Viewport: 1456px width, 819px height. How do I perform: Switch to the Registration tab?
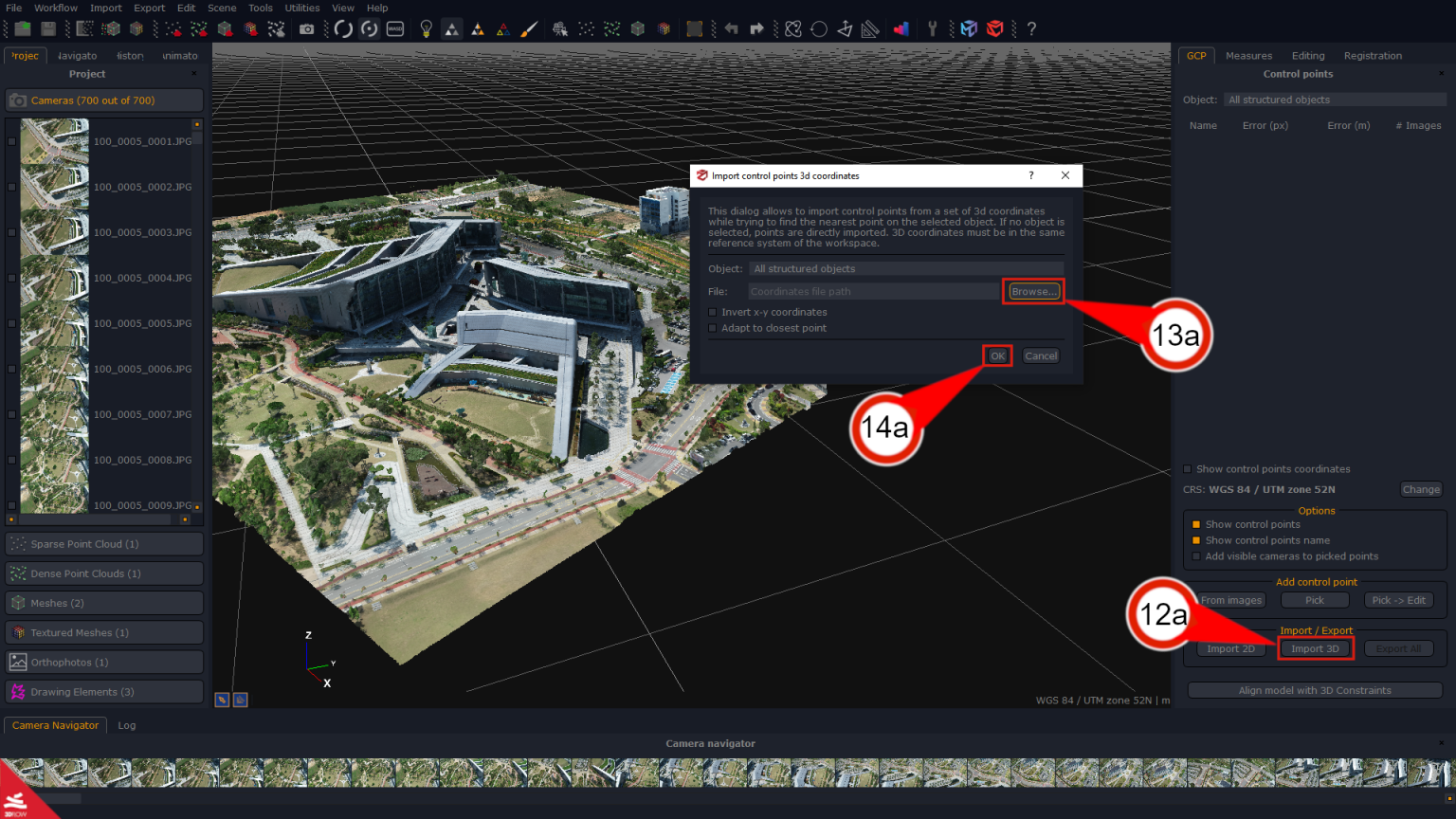(x=1373, y=55)
